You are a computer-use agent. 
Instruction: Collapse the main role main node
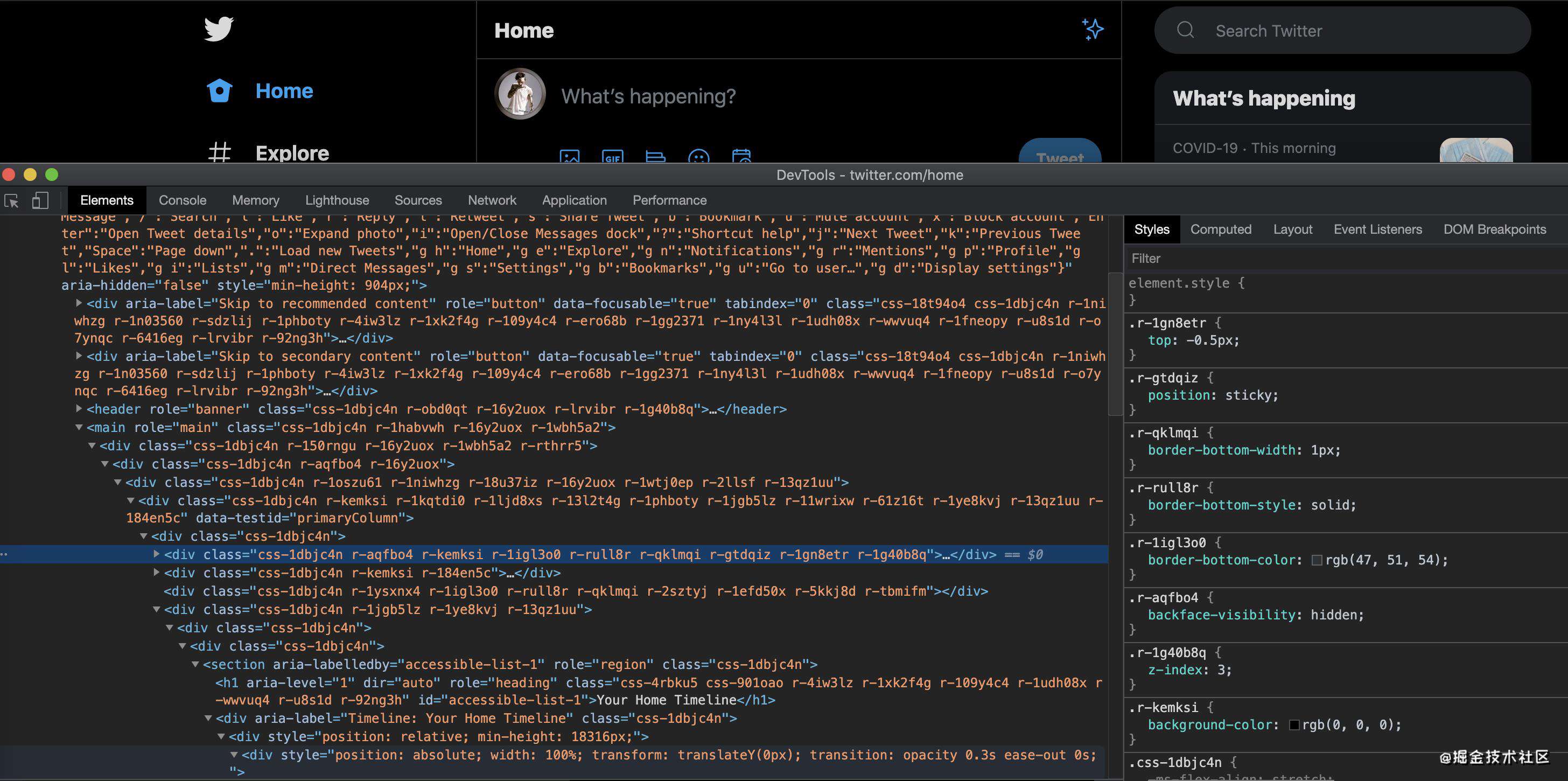click(x=79, y=427)
